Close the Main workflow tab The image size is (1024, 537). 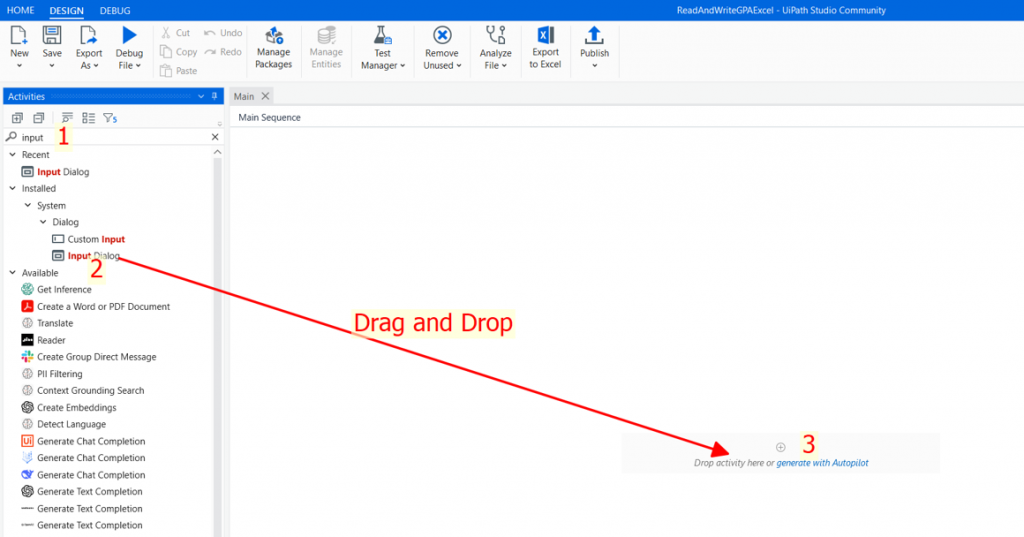pos(265,96)
